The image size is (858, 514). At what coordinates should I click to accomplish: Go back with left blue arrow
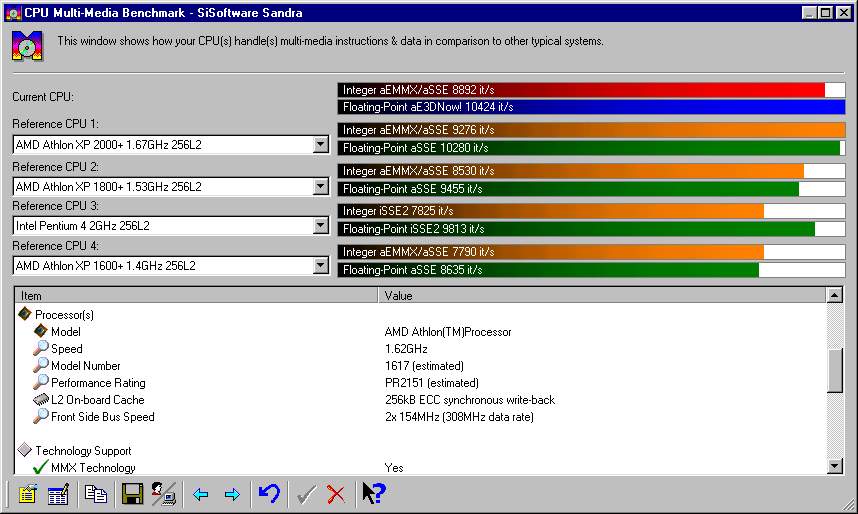coord(201,494)
